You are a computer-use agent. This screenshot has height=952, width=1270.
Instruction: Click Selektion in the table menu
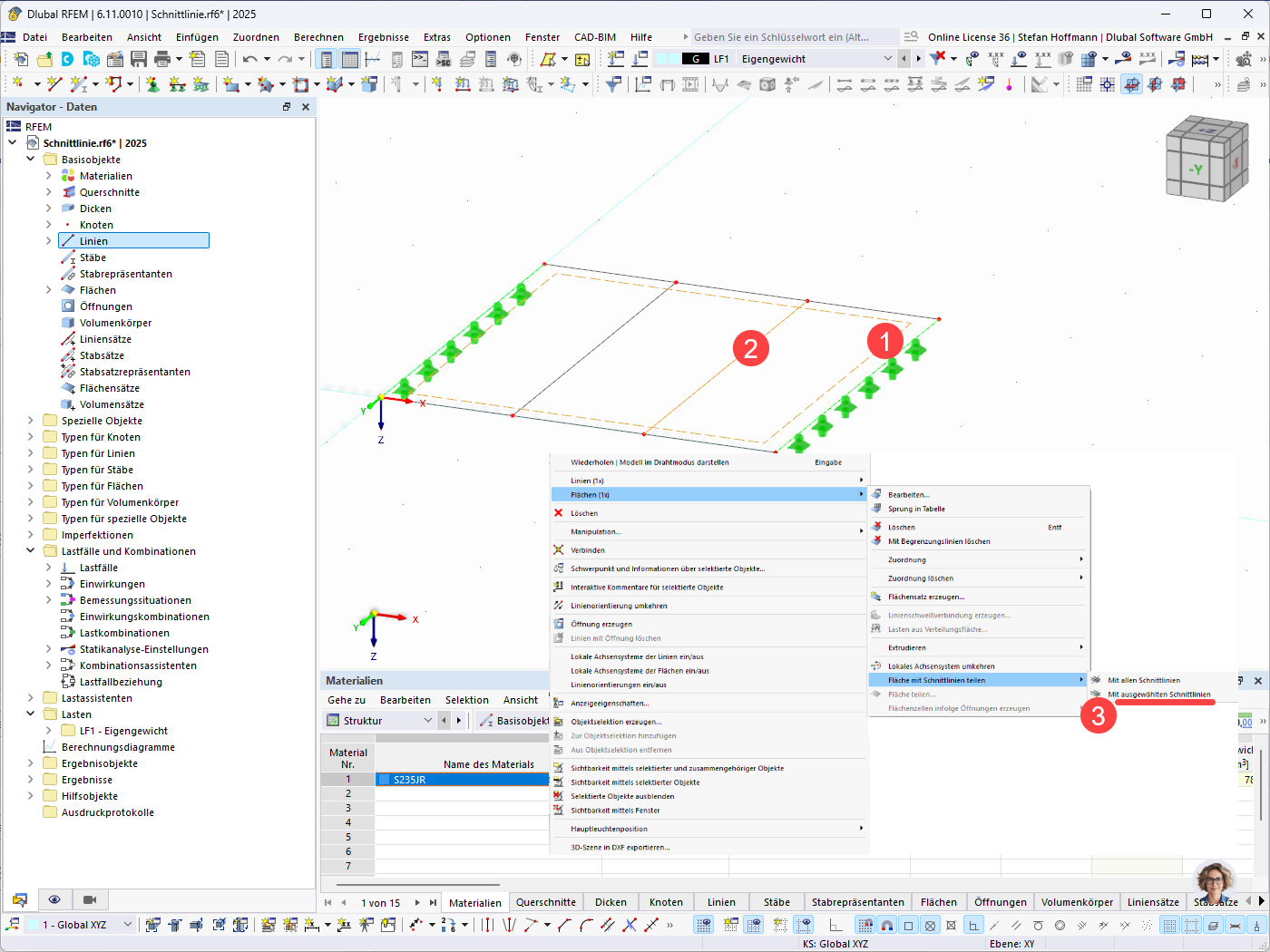click(467, 700)
